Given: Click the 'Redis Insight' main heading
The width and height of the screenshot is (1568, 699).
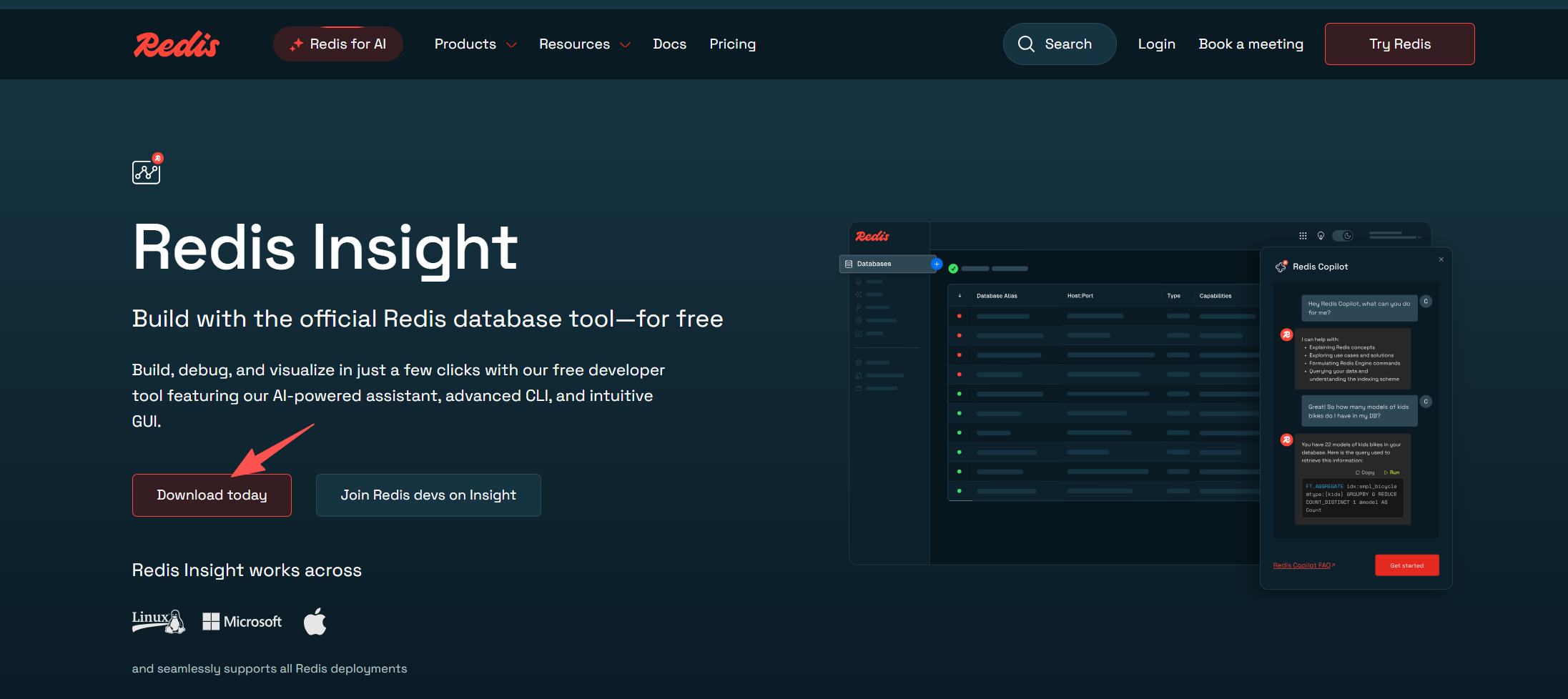Looking at the screenshot, I should [x=325, y=248].
